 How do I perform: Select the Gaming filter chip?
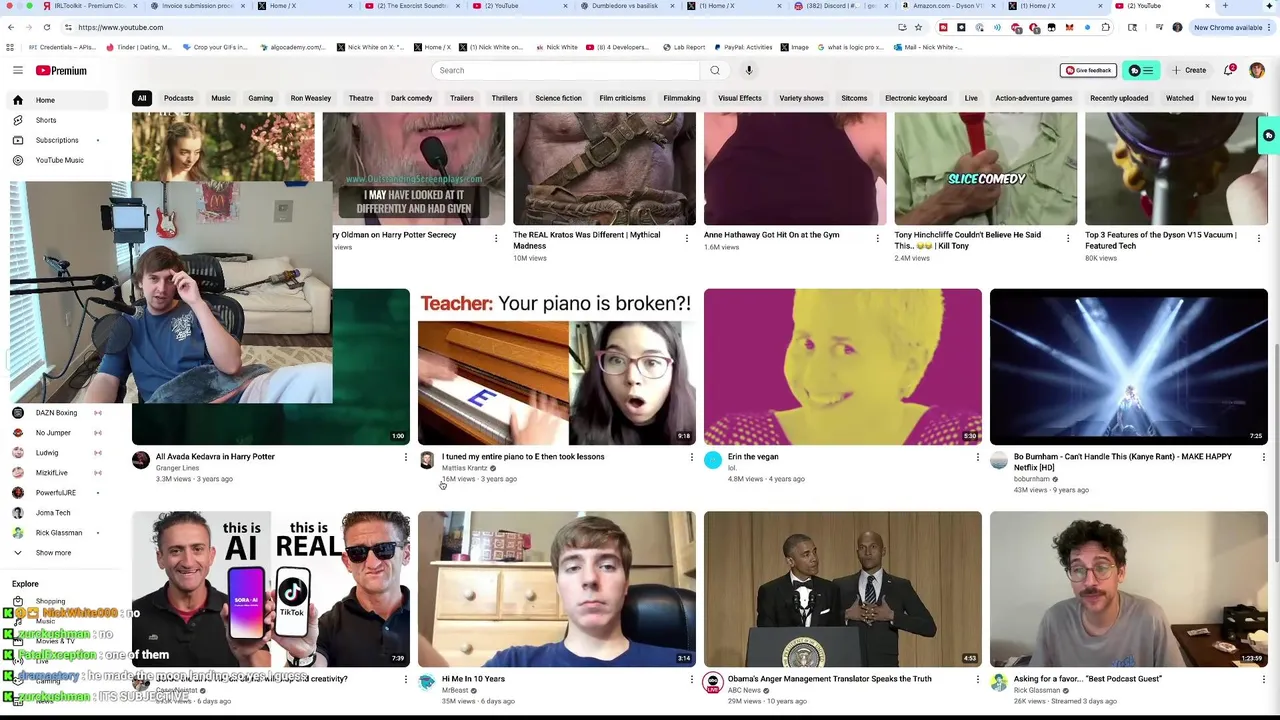(260, 98)
